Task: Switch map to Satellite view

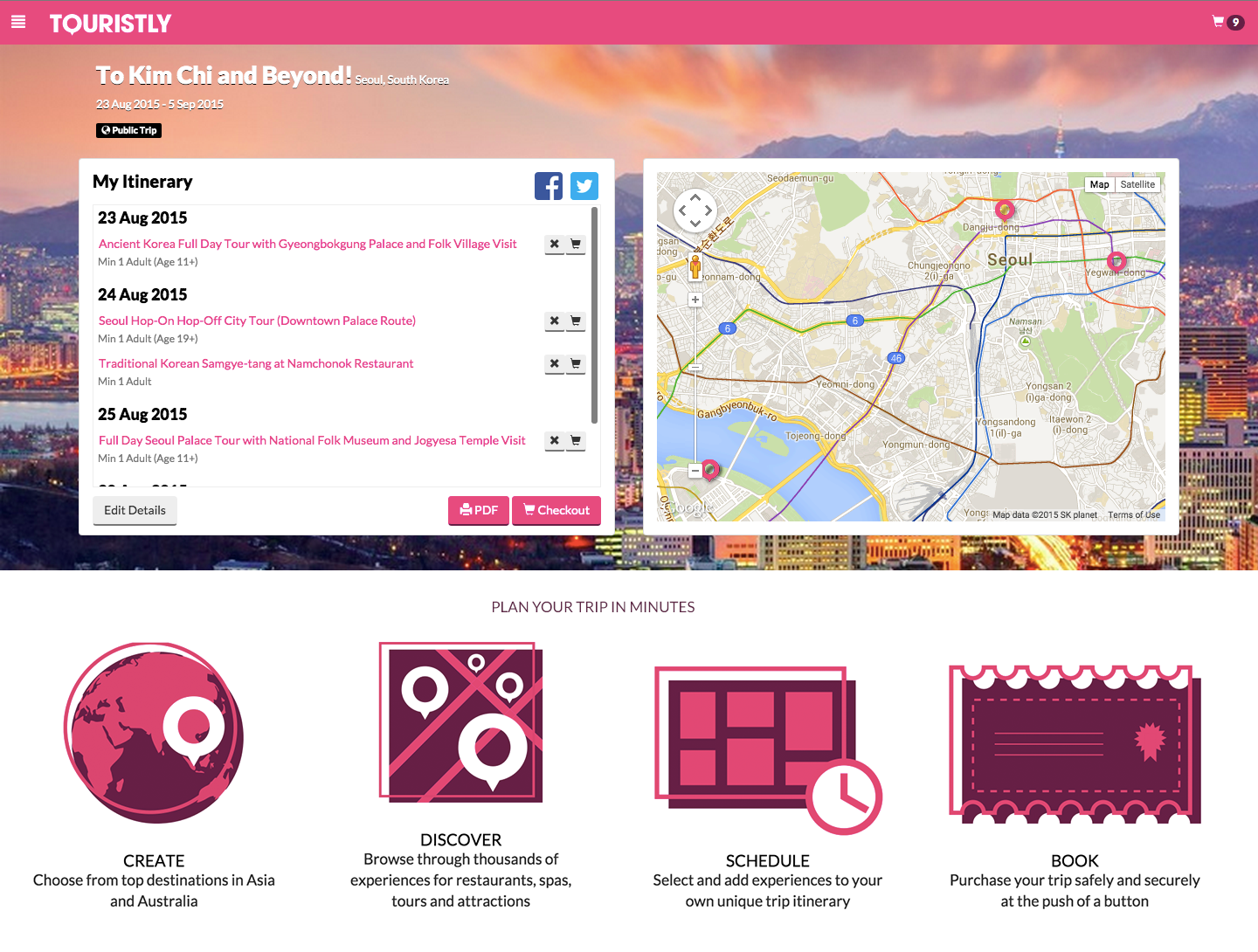Action: coord(1137,184)
